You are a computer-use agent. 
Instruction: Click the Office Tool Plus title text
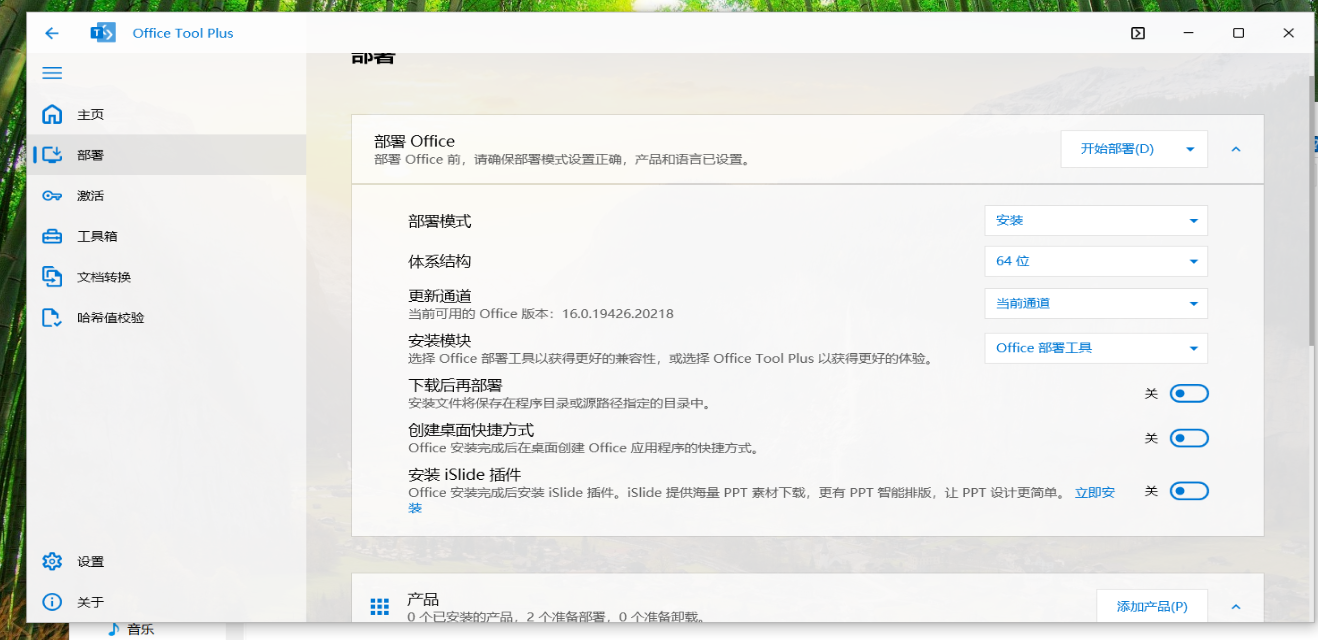click(x=183, y=33)
